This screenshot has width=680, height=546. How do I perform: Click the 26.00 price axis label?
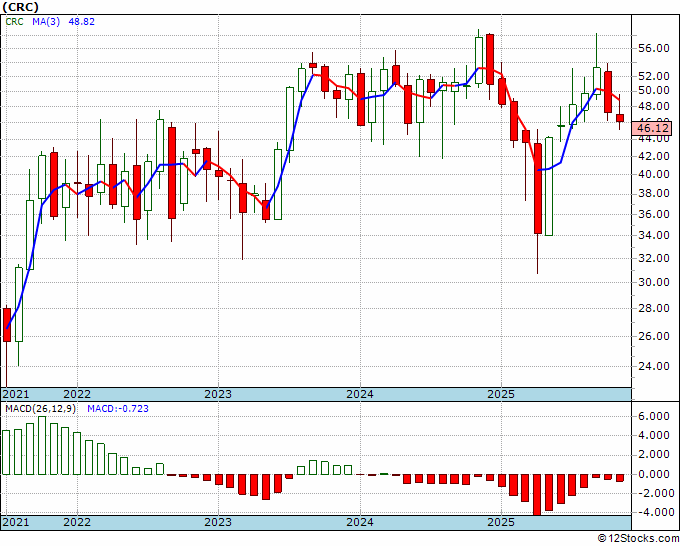pyautogui.click(x=654, y=336)
